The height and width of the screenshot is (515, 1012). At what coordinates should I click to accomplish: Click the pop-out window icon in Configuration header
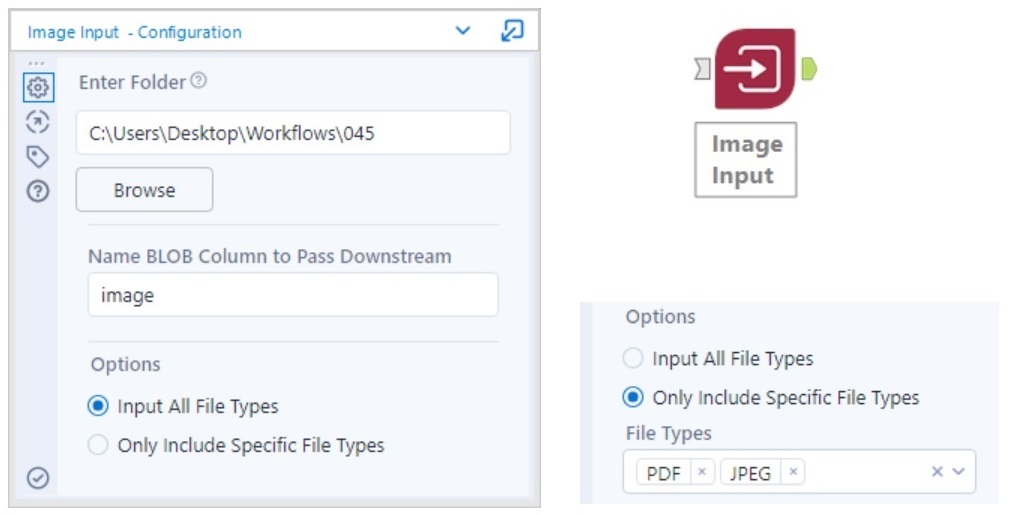coord(512,31)
